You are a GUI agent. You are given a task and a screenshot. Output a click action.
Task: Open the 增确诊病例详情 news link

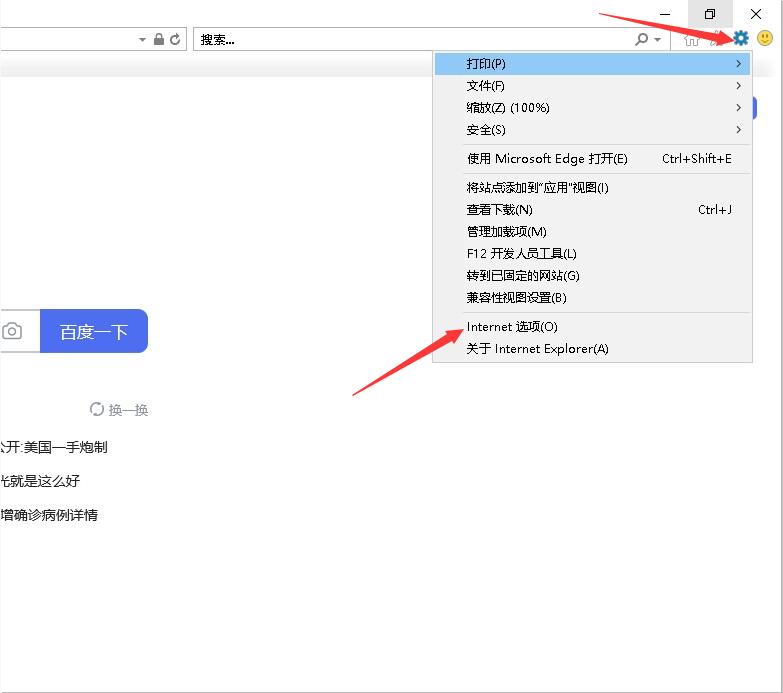pyautogui.click(x=49, y=515)
